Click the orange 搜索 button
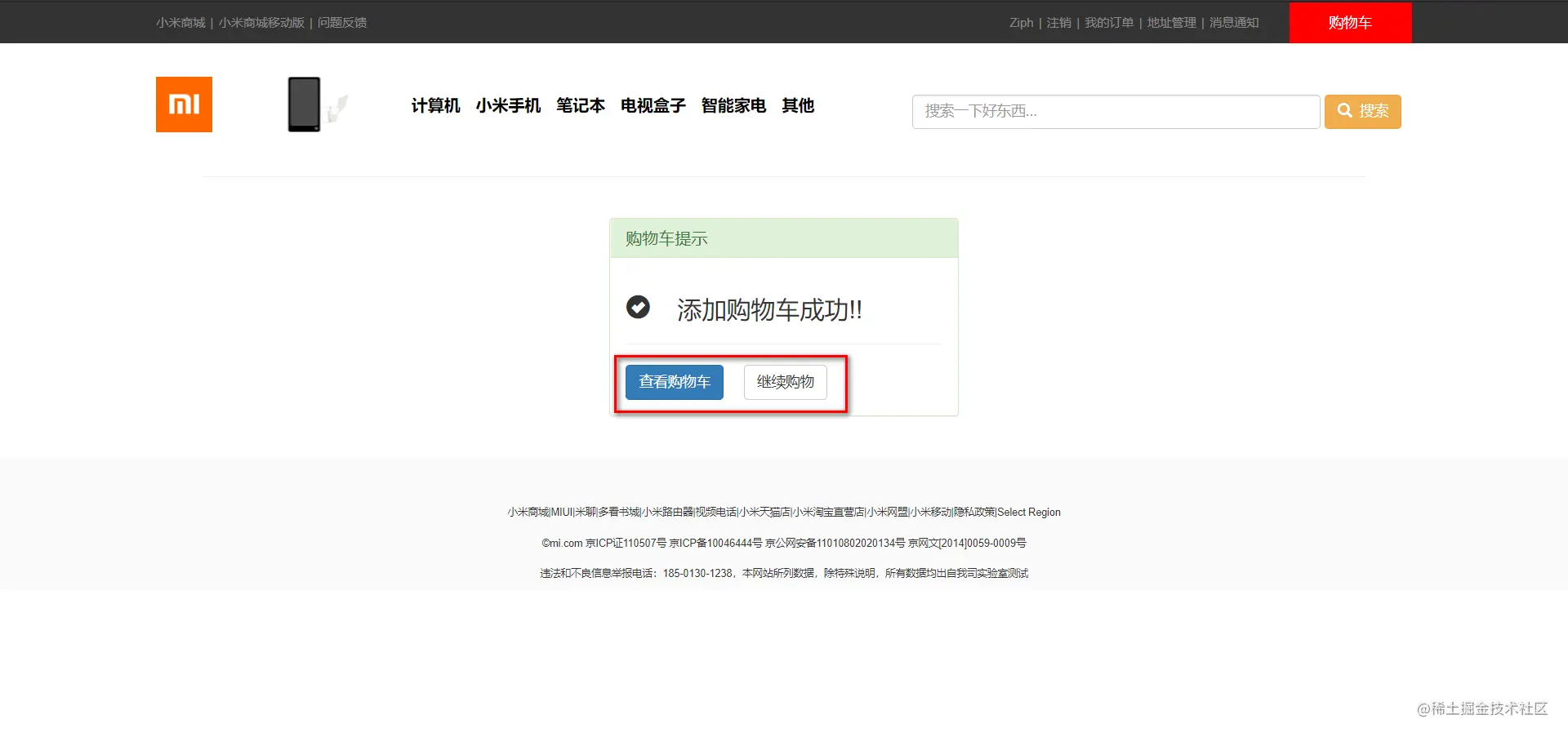The height and width of the screenshot is (737, 1568). click(1362, 112)
